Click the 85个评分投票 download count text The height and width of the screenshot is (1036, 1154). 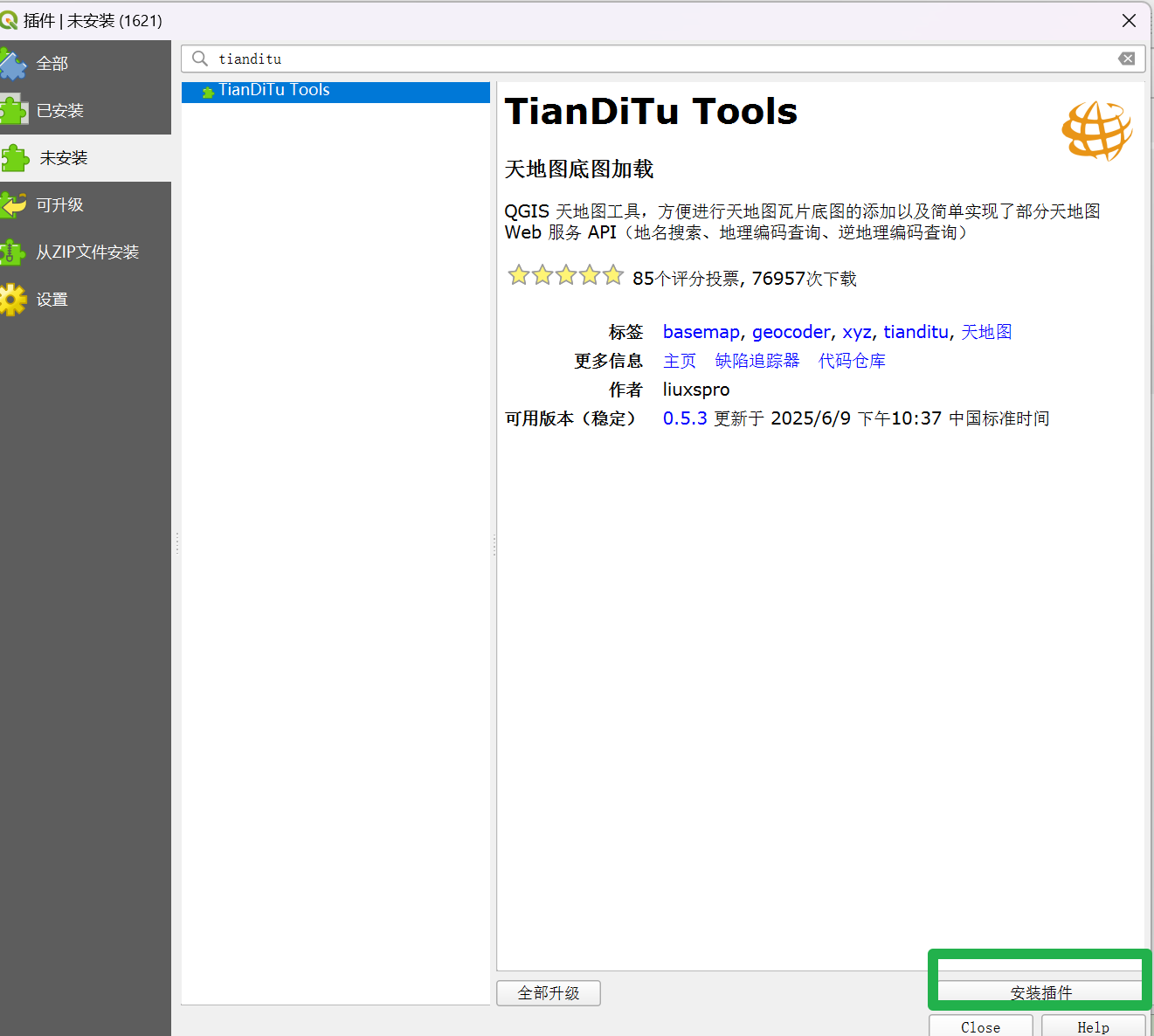coord(744,279)
